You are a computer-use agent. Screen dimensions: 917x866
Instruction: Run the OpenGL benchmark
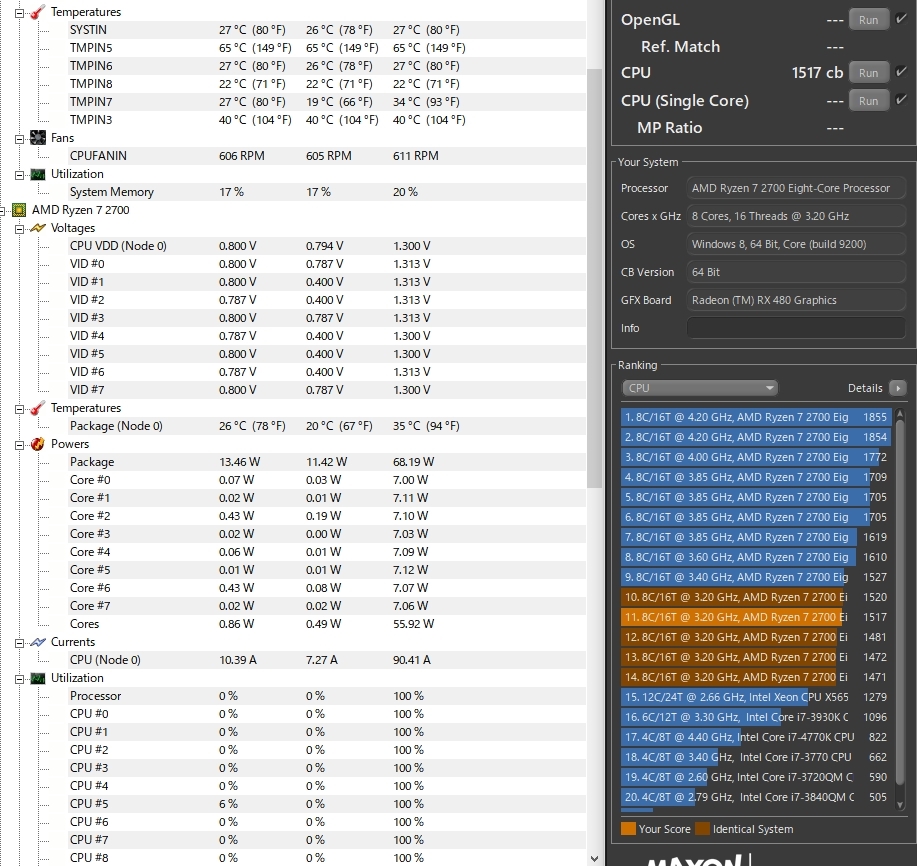pos(868,20)
